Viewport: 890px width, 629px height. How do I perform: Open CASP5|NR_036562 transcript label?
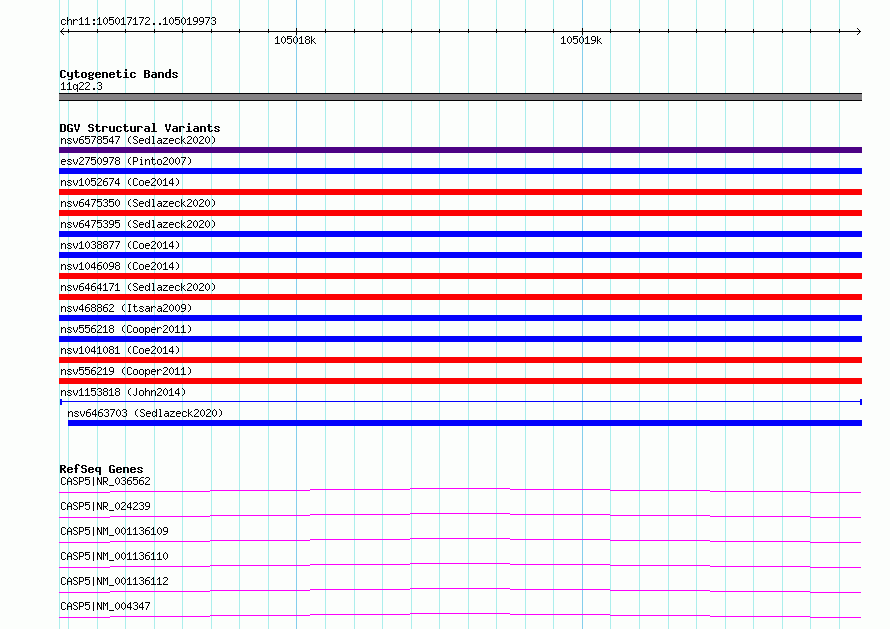click(105, 481)
